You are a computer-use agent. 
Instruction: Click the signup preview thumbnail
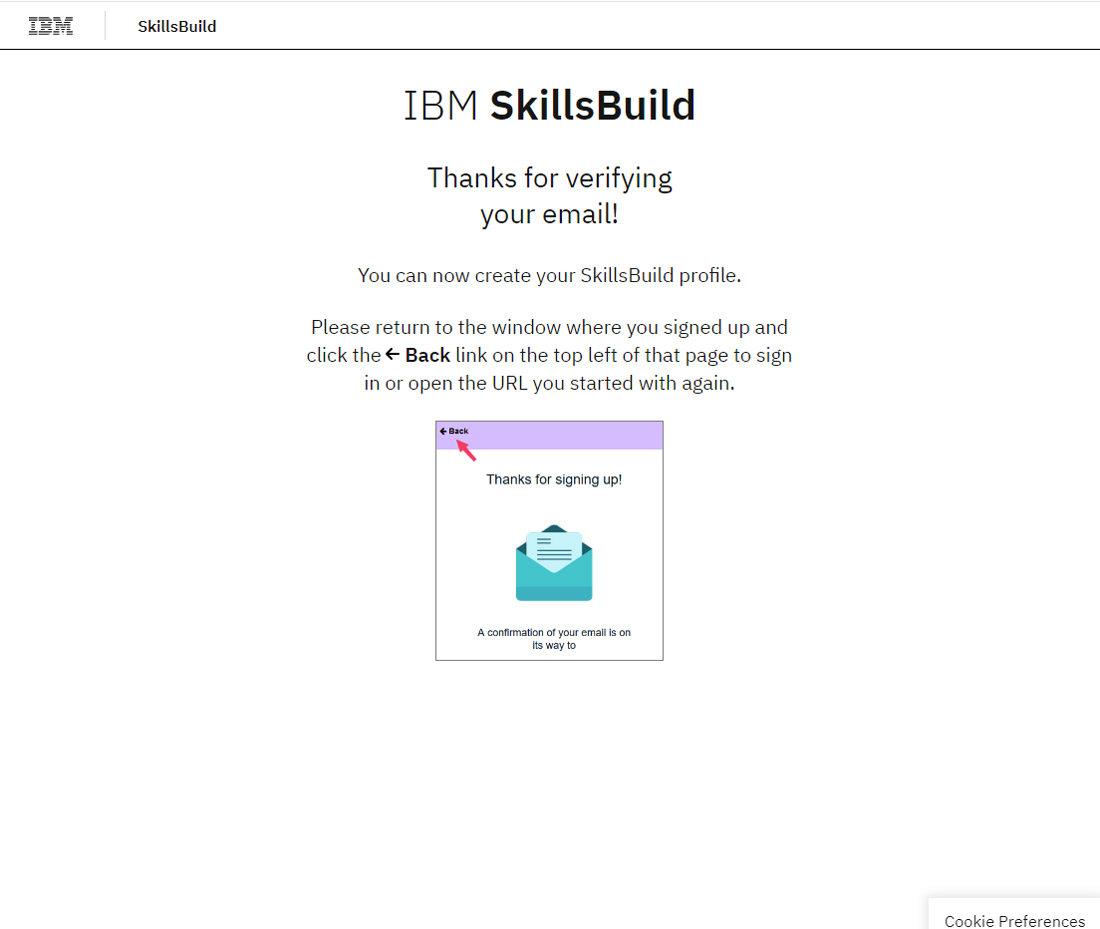pyautogui.click(x=549, y=540)
